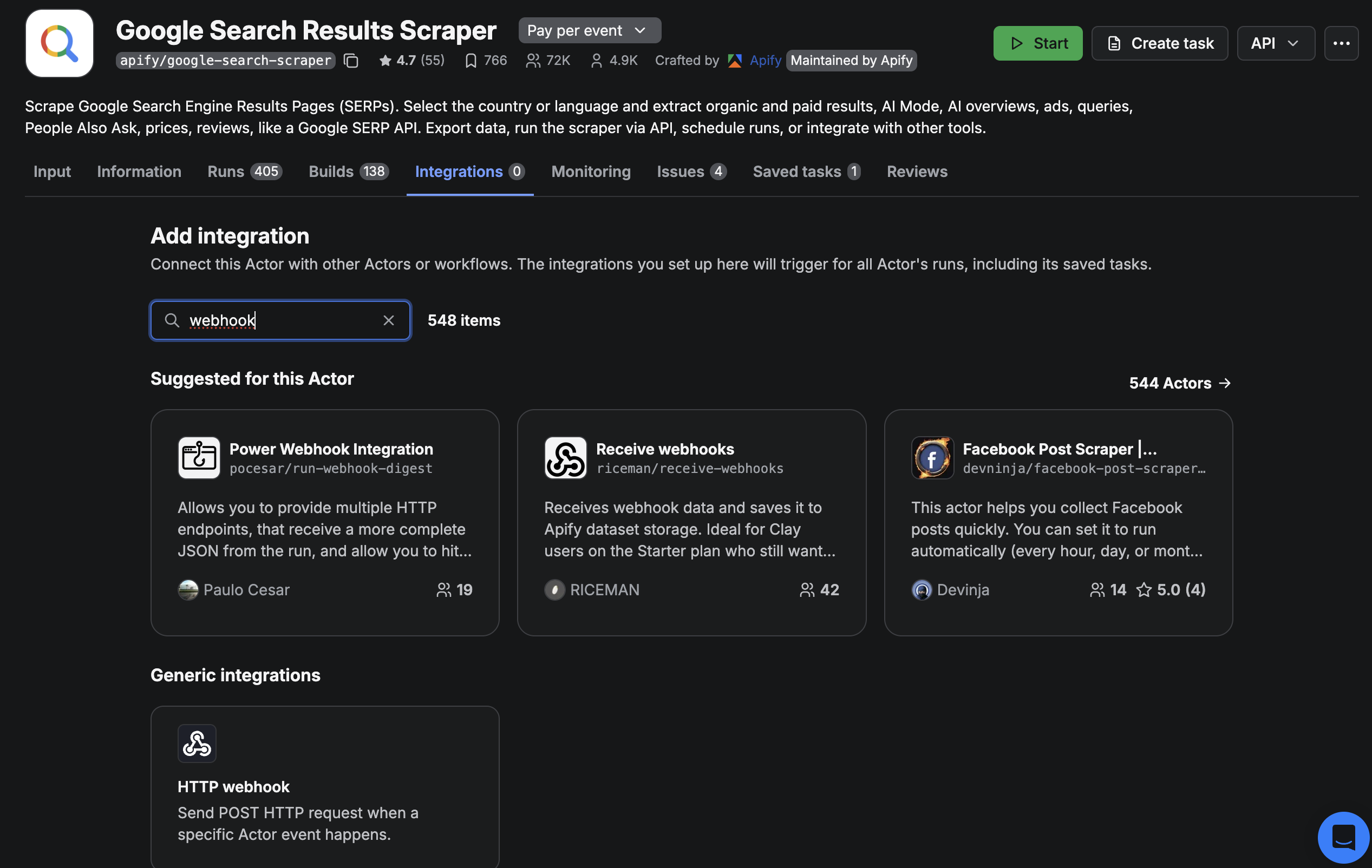This screenshot has width=1372, height=868.
Task: Open the Power Webhook Integration card icon
Action: 198,457
